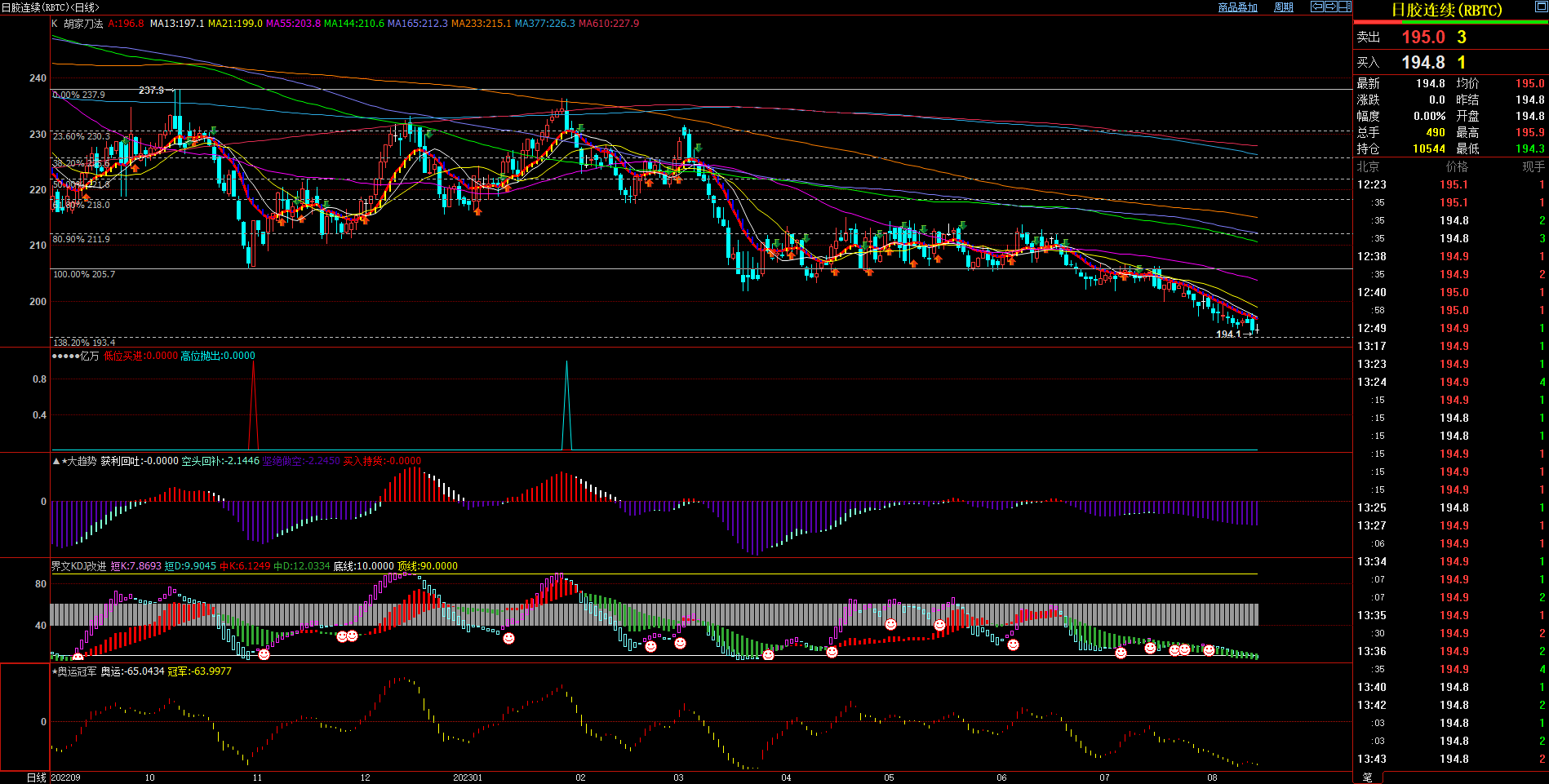The image size is (1549, 784).
Task: Open the 商品叠加 overlay link
Action: [1237, 7]
